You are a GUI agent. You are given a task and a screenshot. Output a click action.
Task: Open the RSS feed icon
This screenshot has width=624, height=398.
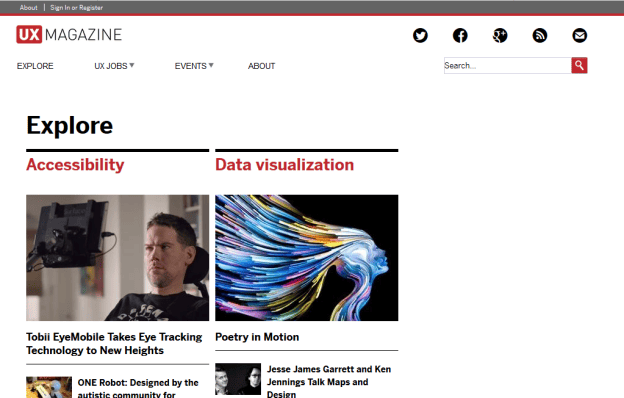tap(540, 35)
